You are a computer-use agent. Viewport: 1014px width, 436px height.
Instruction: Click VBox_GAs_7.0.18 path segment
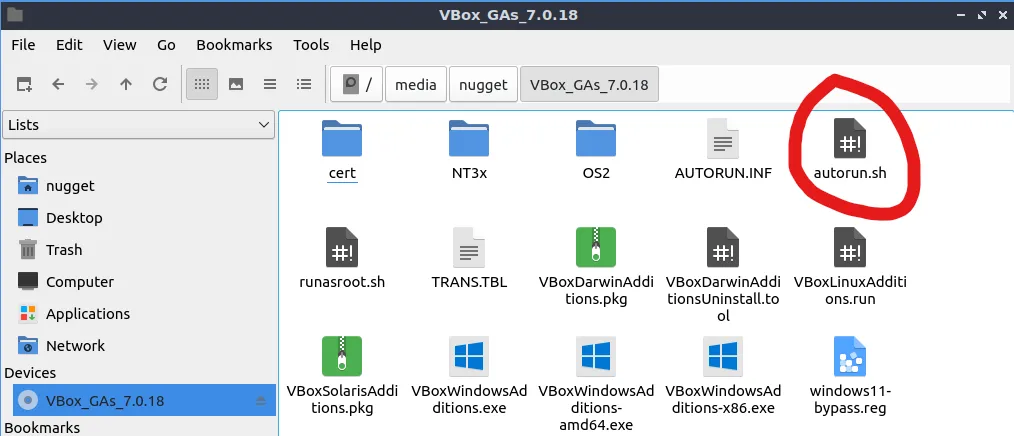589,84
